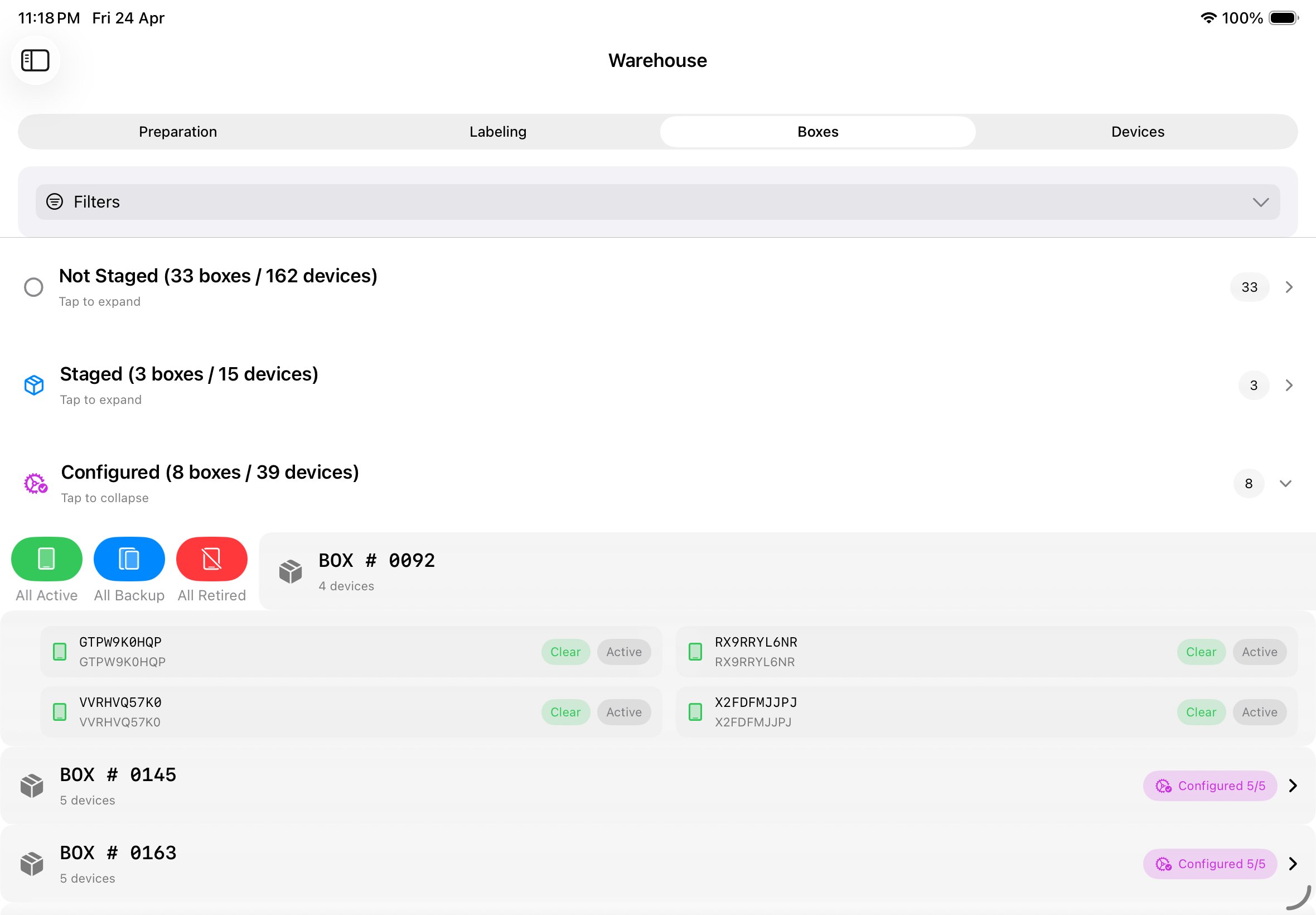The height and width of the screenshot is (915, 1316).
Task: Click the Configured 5/5 badge on BOX # 0145
Action: click(1210, 786)
